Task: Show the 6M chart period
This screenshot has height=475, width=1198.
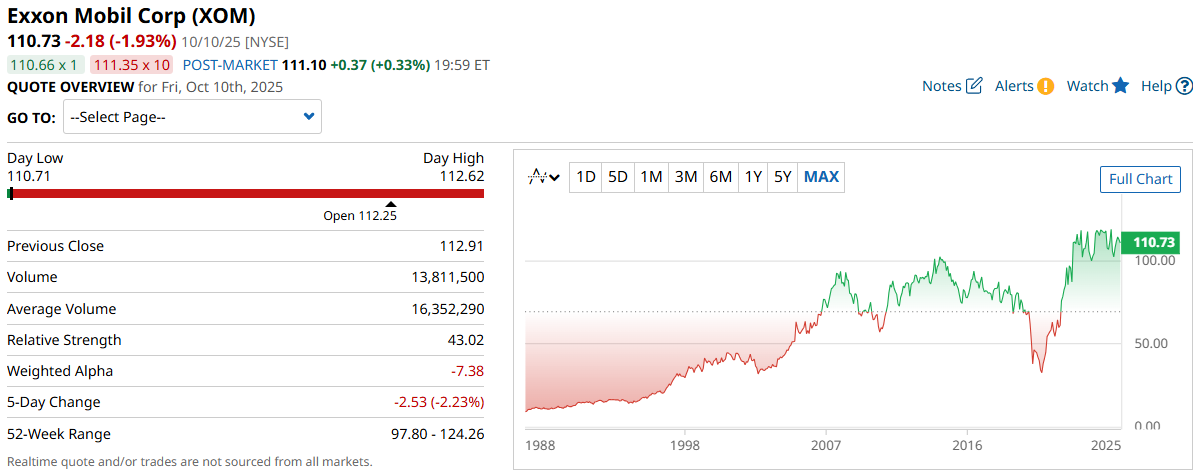Action: click(x=720, y=177)
